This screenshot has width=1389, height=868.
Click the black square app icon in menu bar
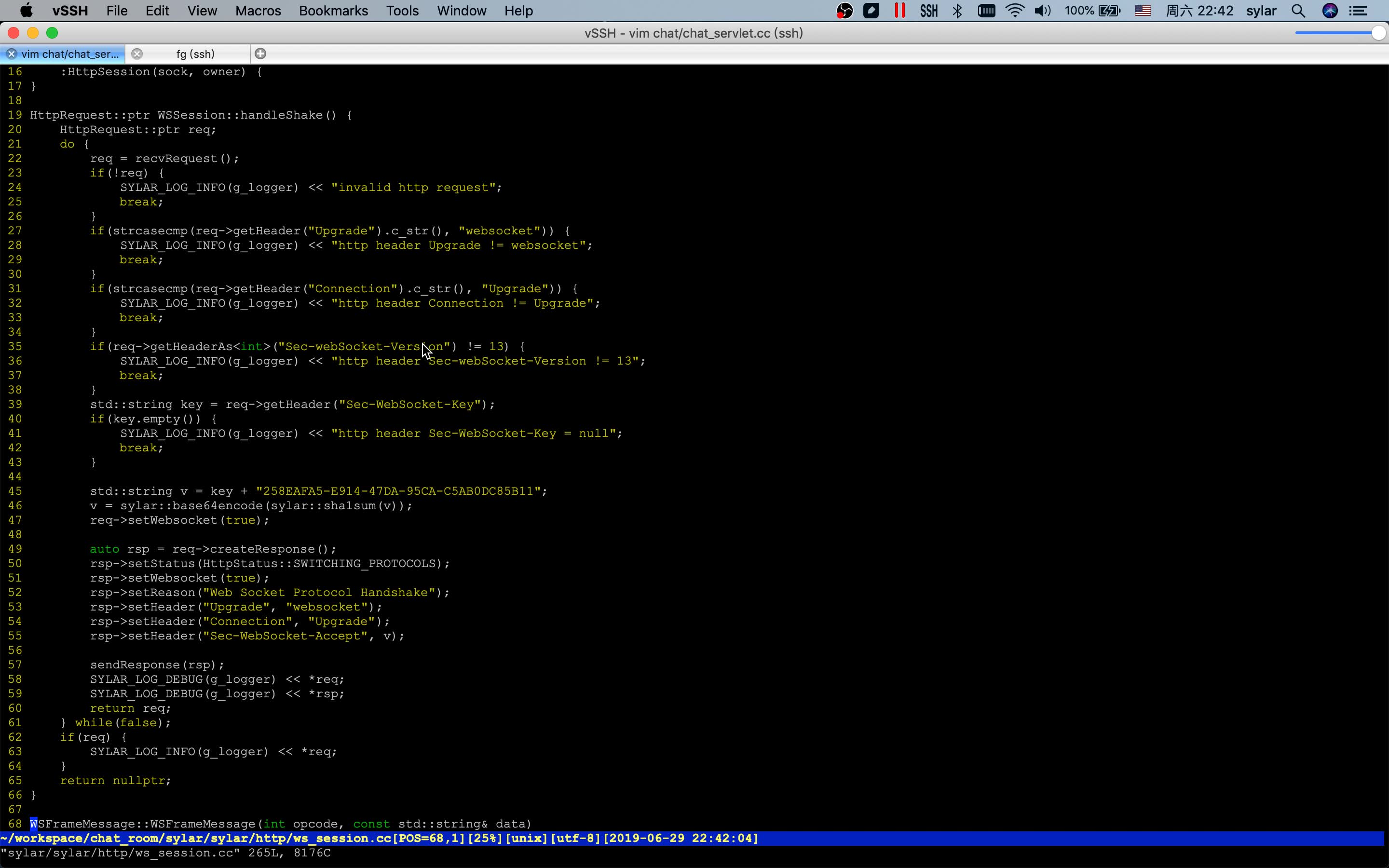[871, 10]
